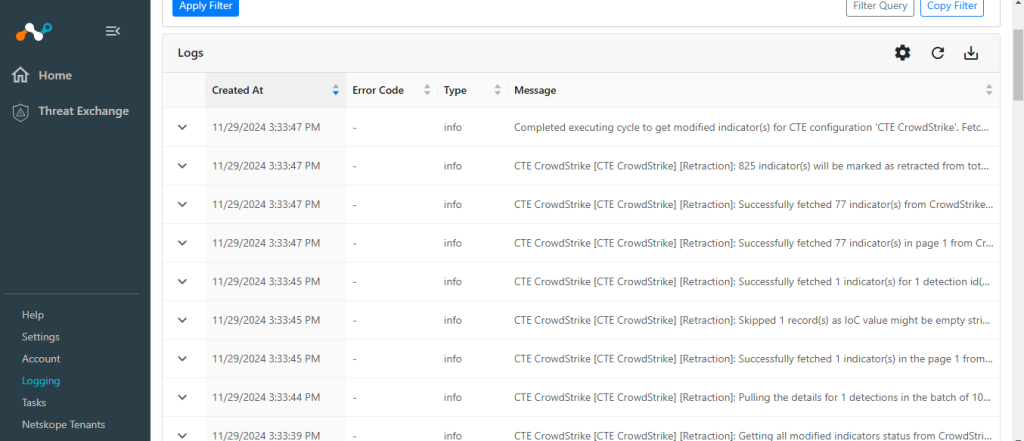The image size is (1024, 441).
Task: Click timestamp 11/29/2024 3:33:44 PM
Action: click(266, 397)
